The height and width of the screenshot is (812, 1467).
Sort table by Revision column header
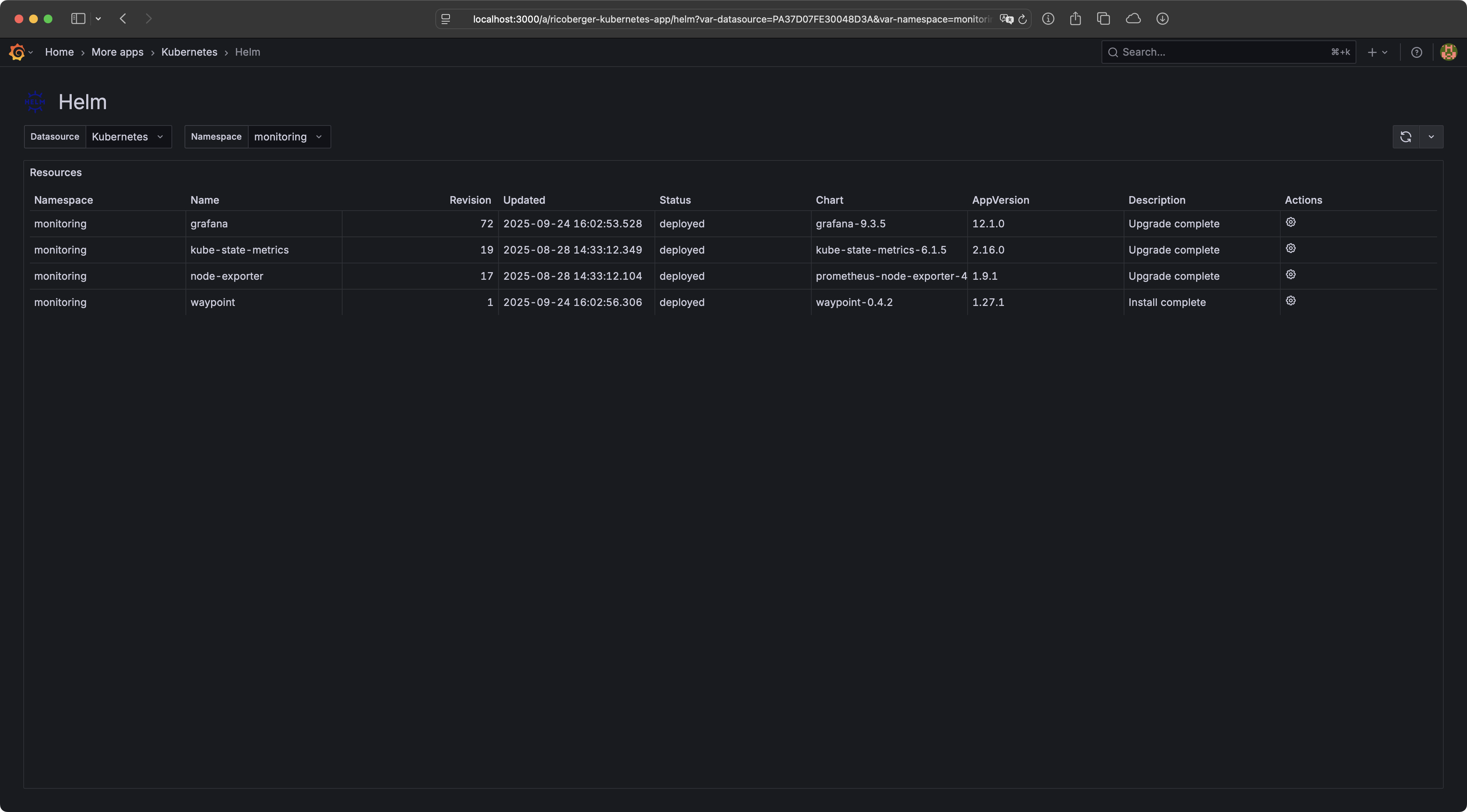point(470,200)
